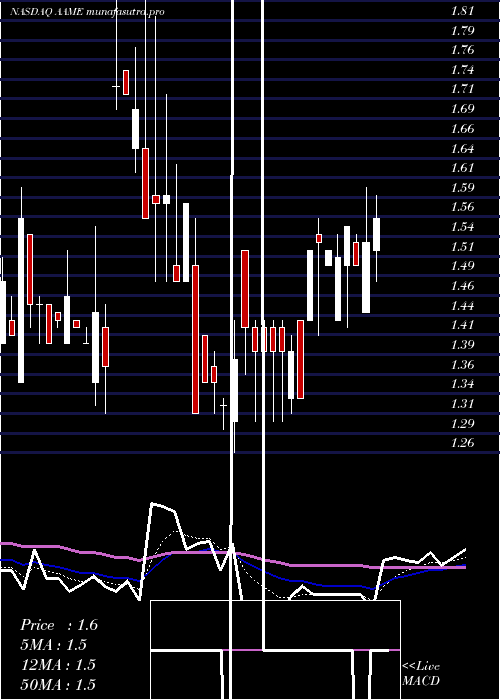Click the 1.26 price axis label
Image resolution: width=500 pixels, height=700 pixels.
point(462,442)
